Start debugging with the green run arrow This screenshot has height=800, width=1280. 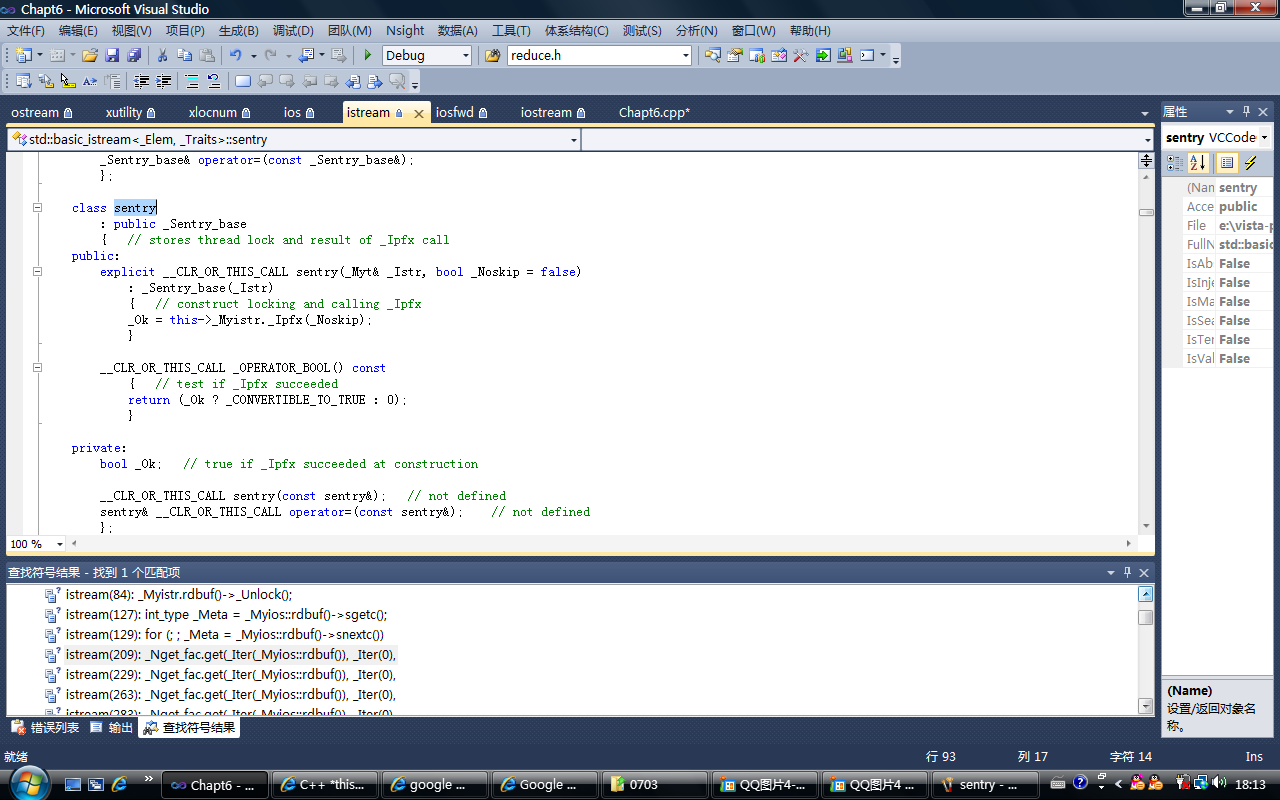[367, 55]
